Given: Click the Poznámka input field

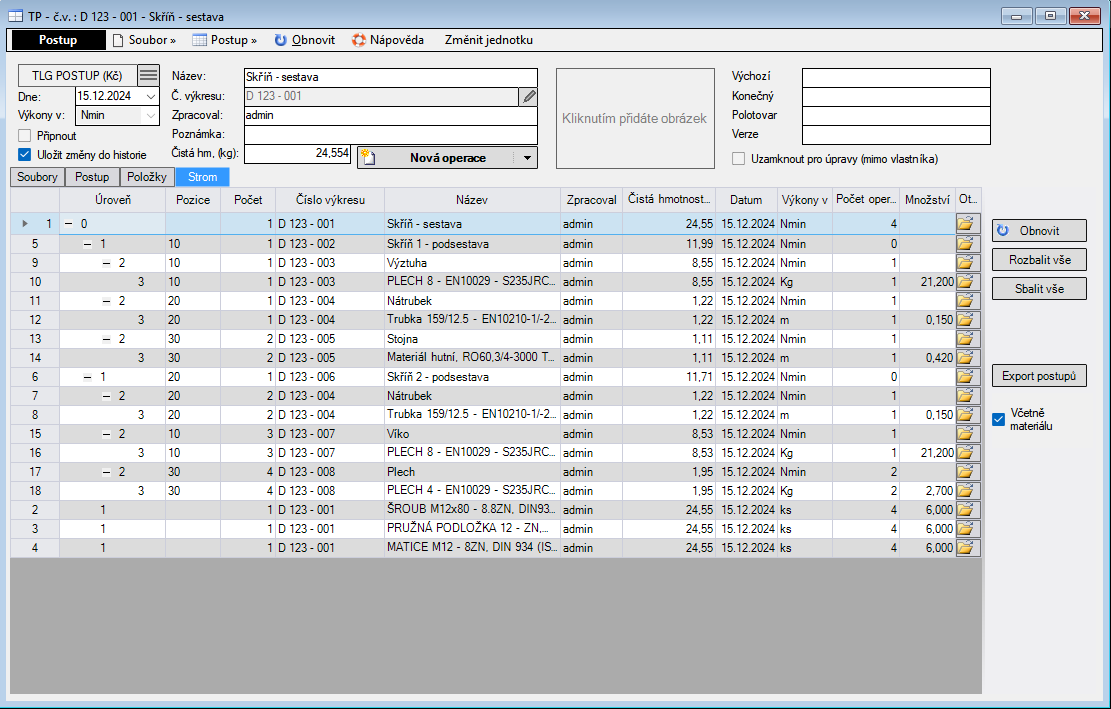Looking at the screenshot, I should [390, 135].
